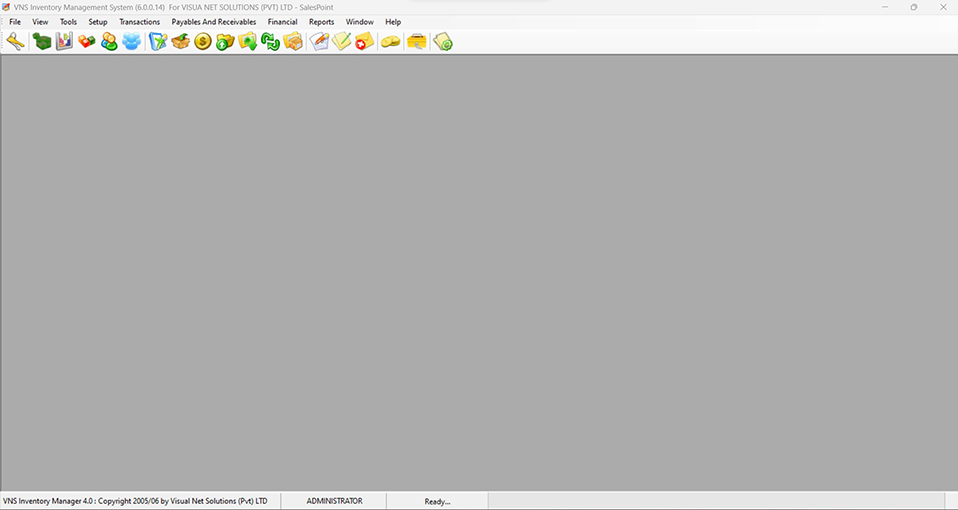958x510 pixels.
Task: Open the Financial menu
Action: pos(282,22)
